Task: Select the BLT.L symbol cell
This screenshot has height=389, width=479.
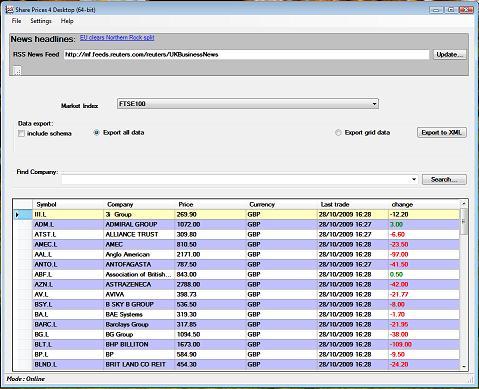Action: point(68,345)
